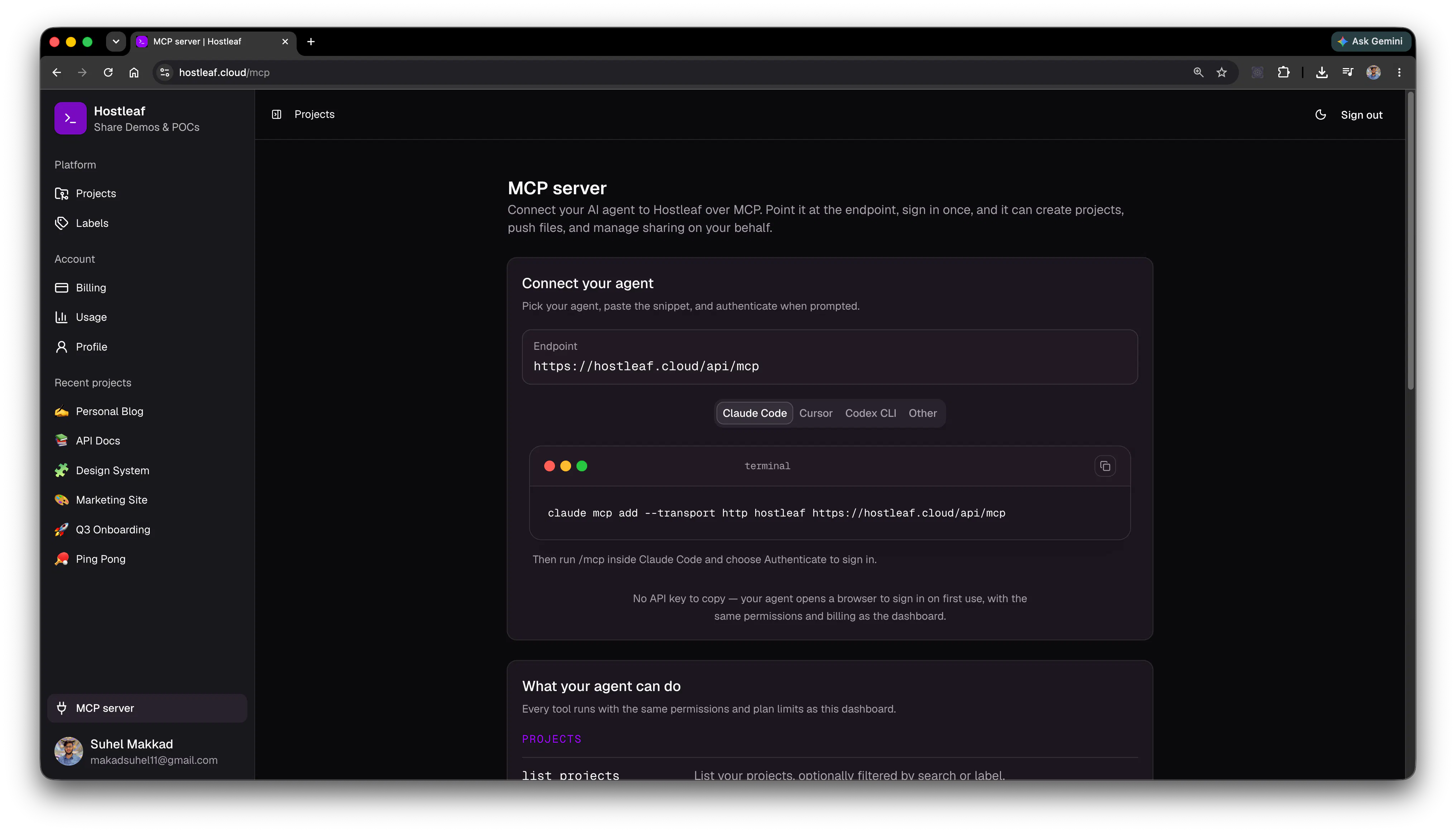Open Projects in the sidebar

click(148, 194)
